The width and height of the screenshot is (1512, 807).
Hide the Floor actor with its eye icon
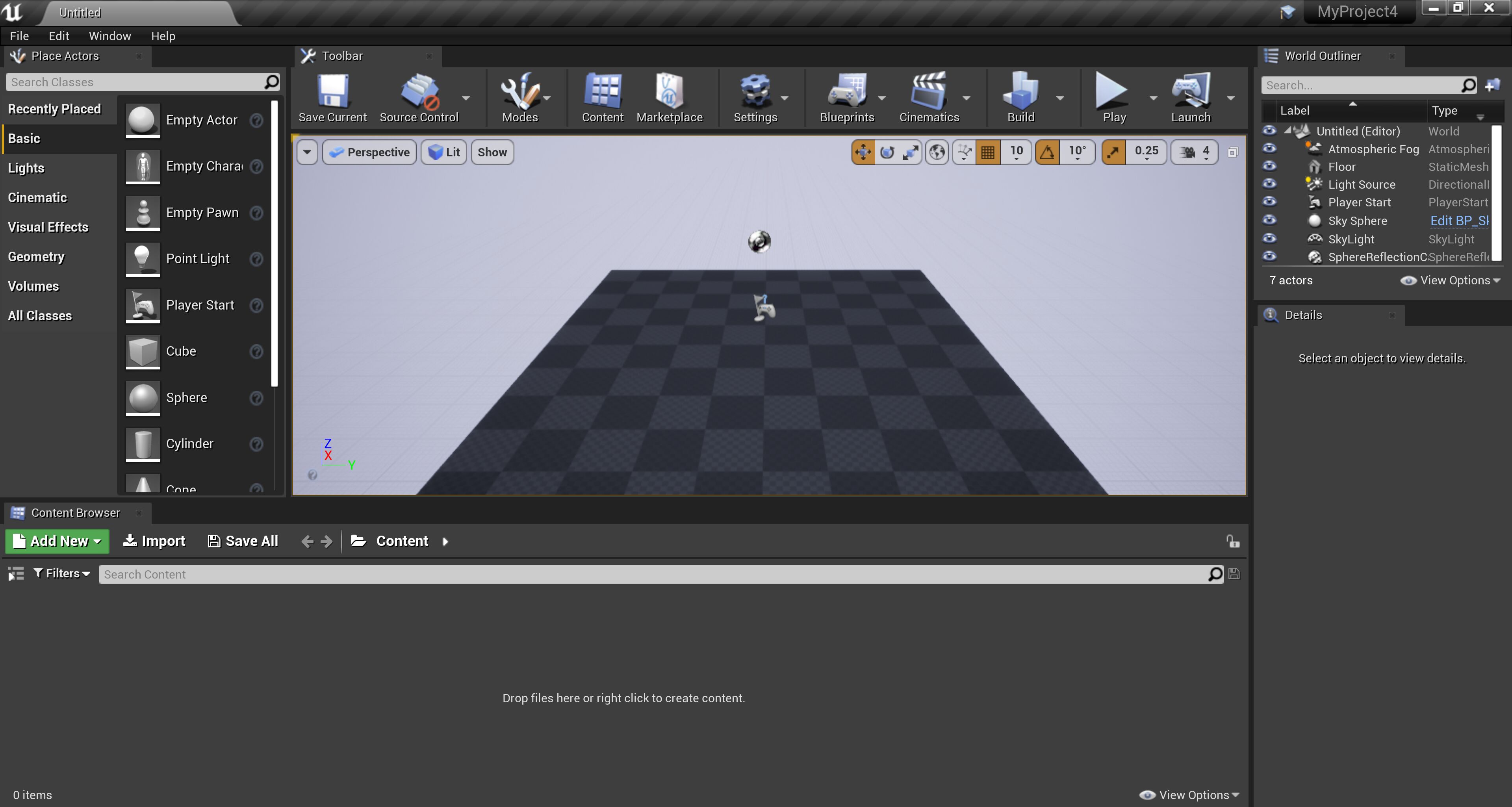pos(1269,167)
